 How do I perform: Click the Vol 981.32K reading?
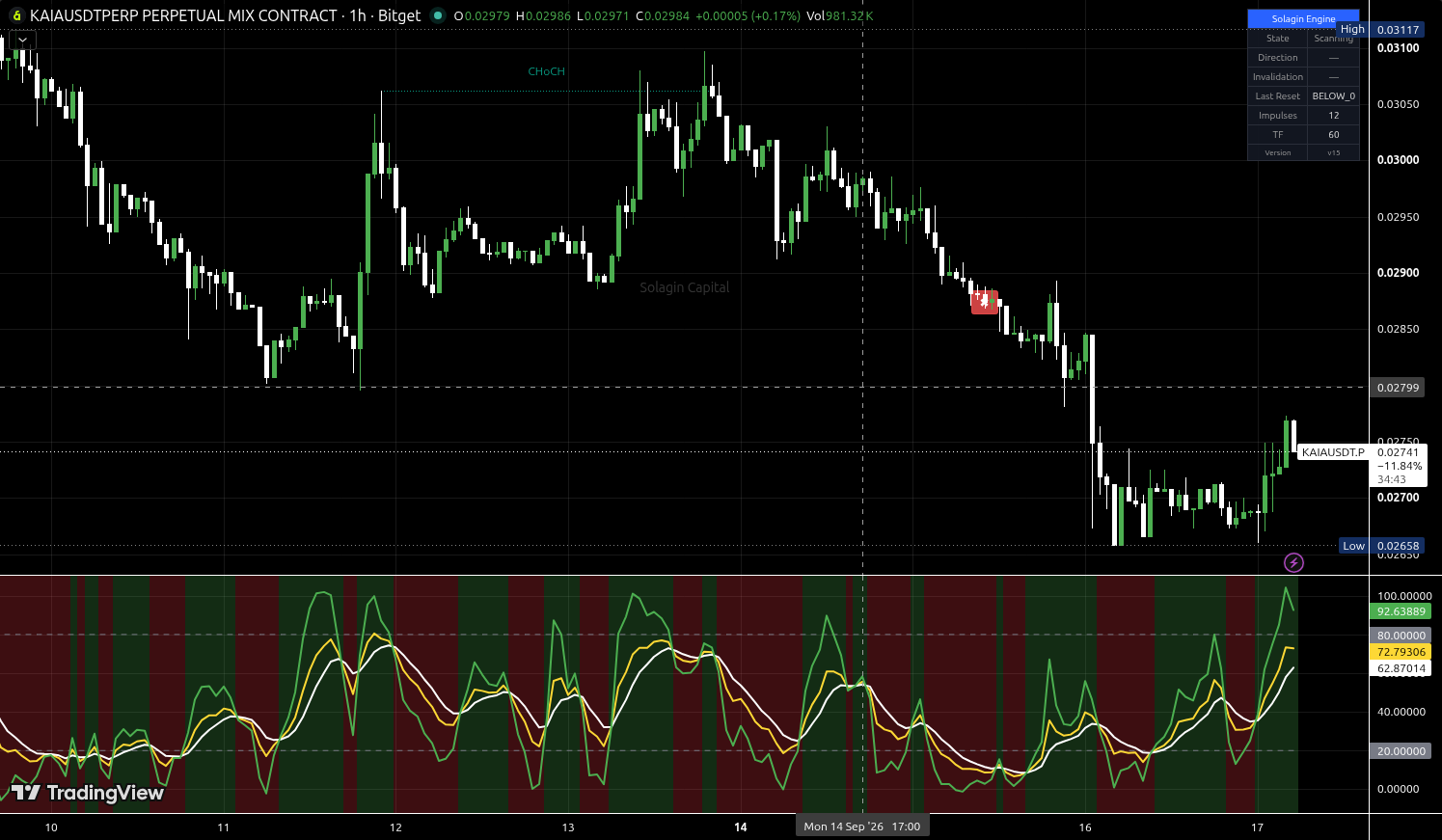[839, 15]
